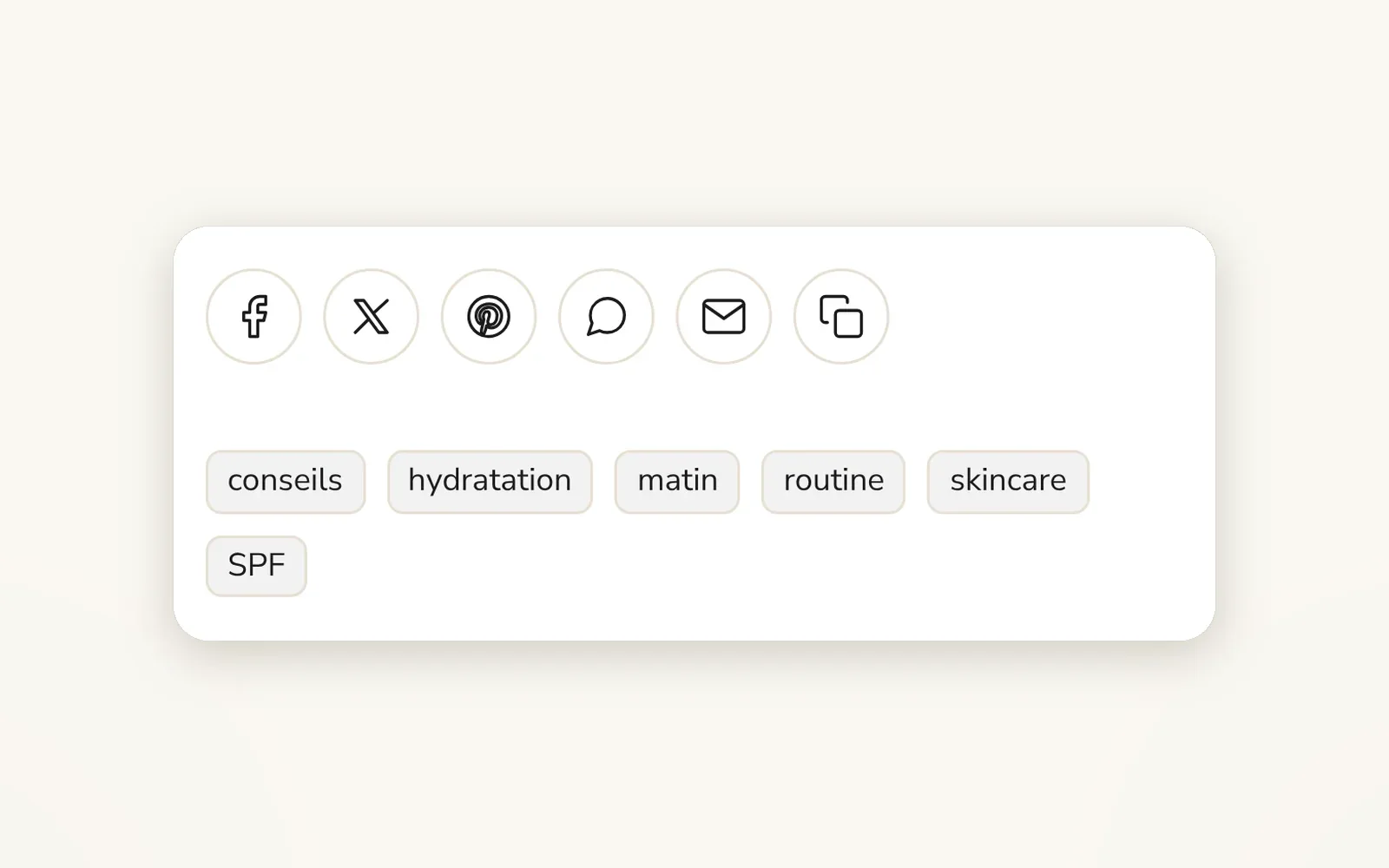Screen dimensions: 1389x868
Task: Share the article on Facebook
Action: point(253,316)
